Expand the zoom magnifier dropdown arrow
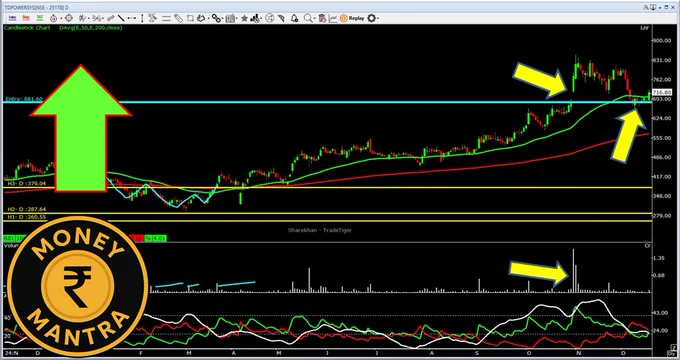Screen dimensions: 680x360 pos(315,19)
